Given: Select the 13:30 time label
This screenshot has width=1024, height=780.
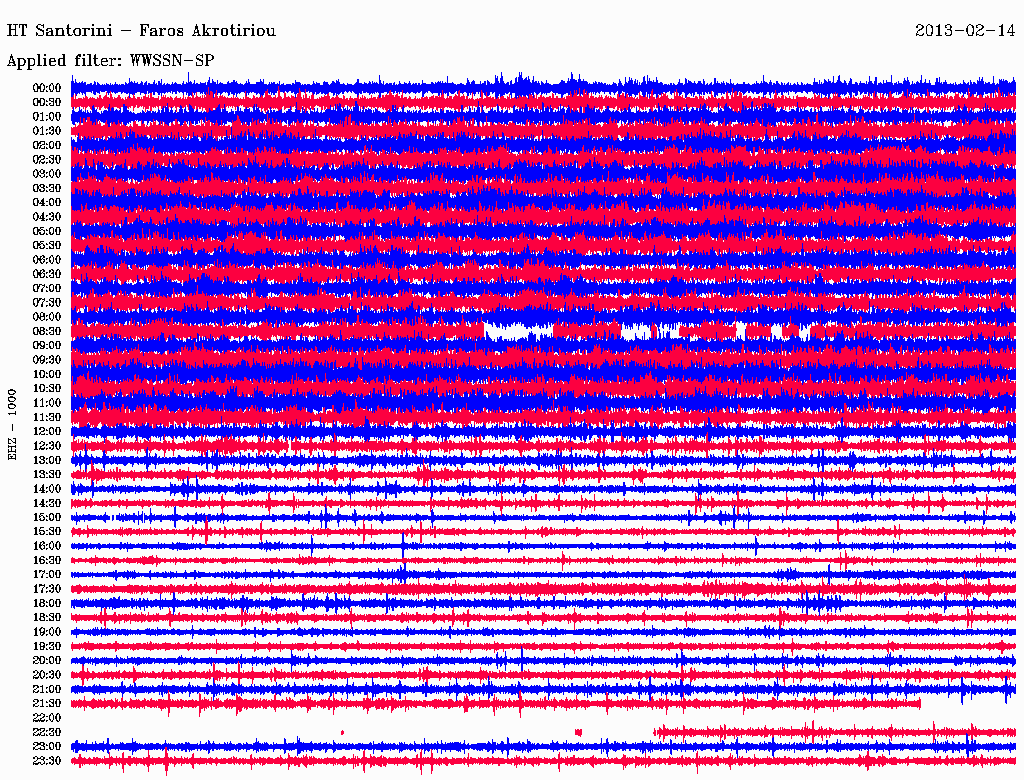Looking at the screenshot, I should click(x=47, y=475).
